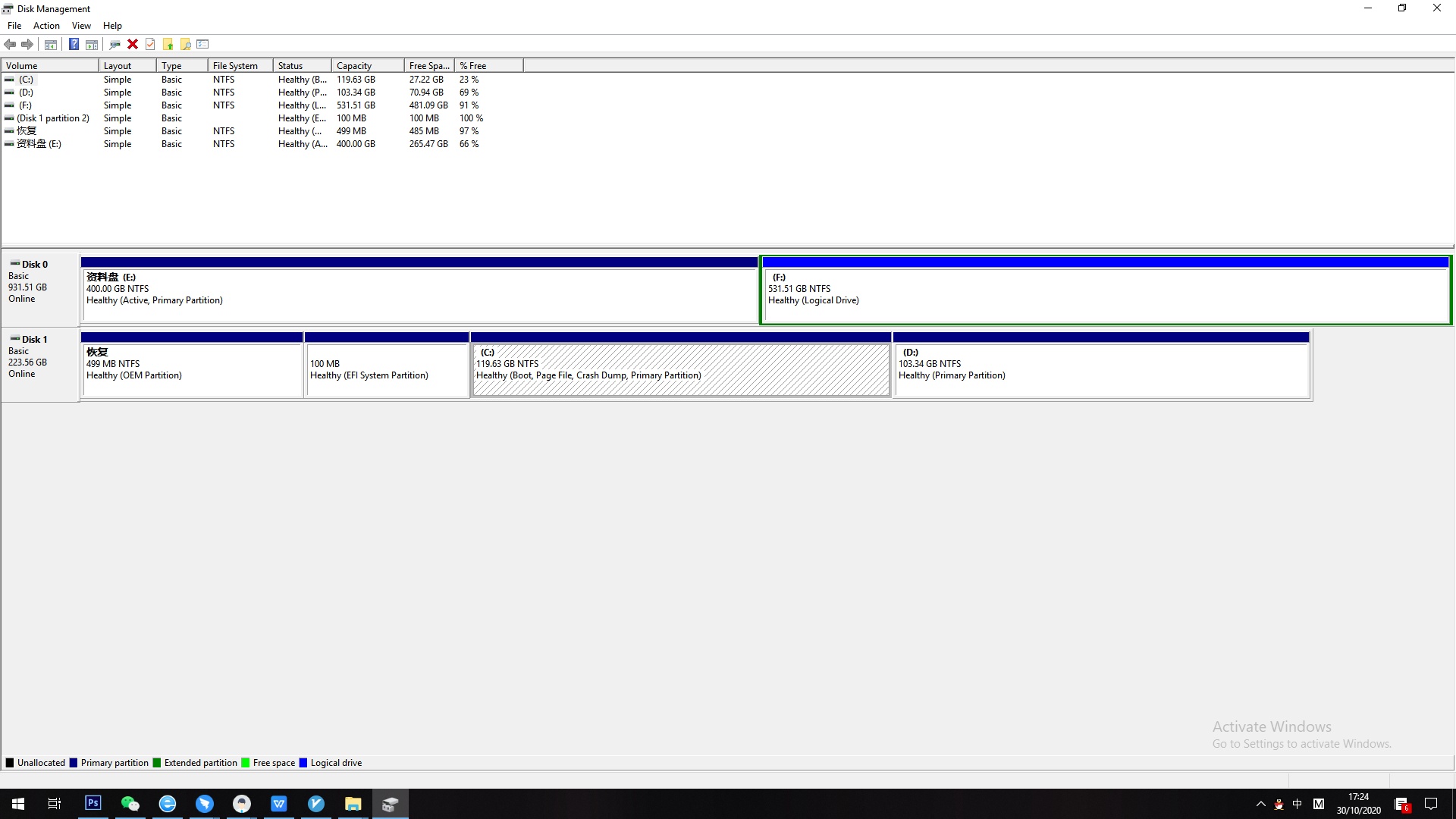Click the folder with magnifier icon
The height and width of the screenshot is (819, 1456).
coord(185,44)
